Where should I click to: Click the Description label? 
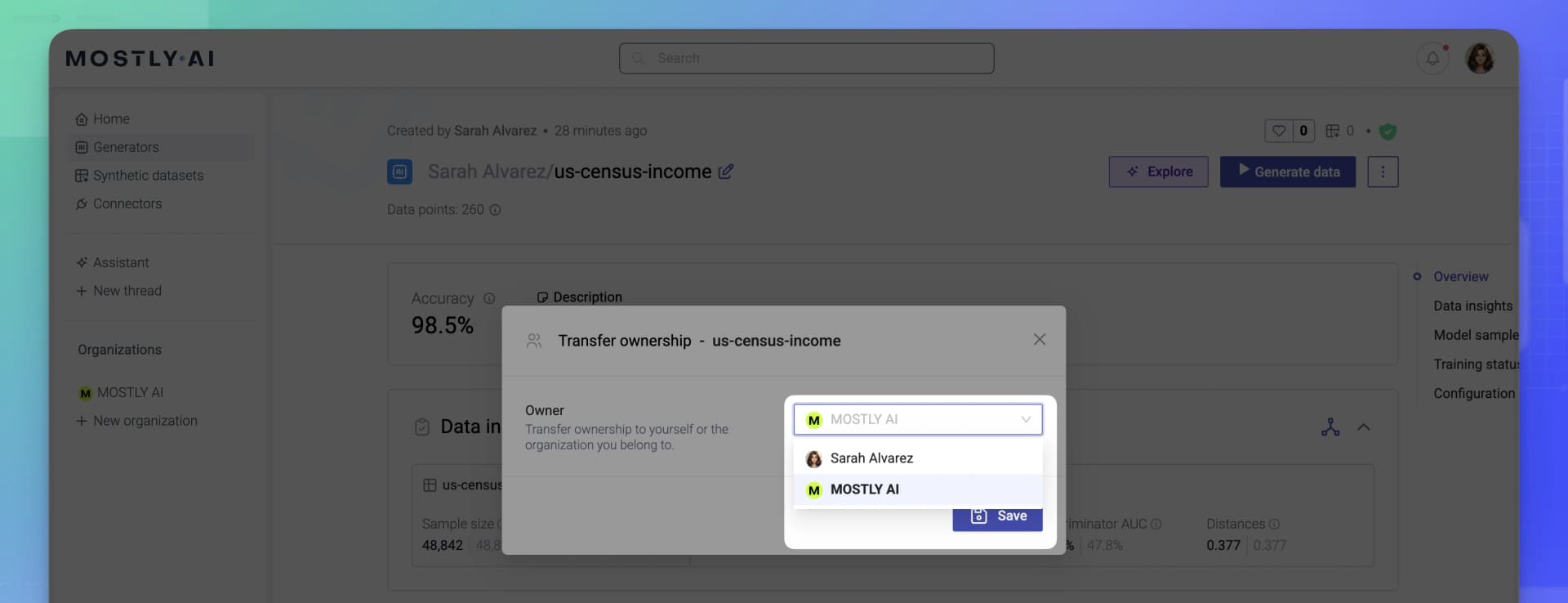pos(587,297)
